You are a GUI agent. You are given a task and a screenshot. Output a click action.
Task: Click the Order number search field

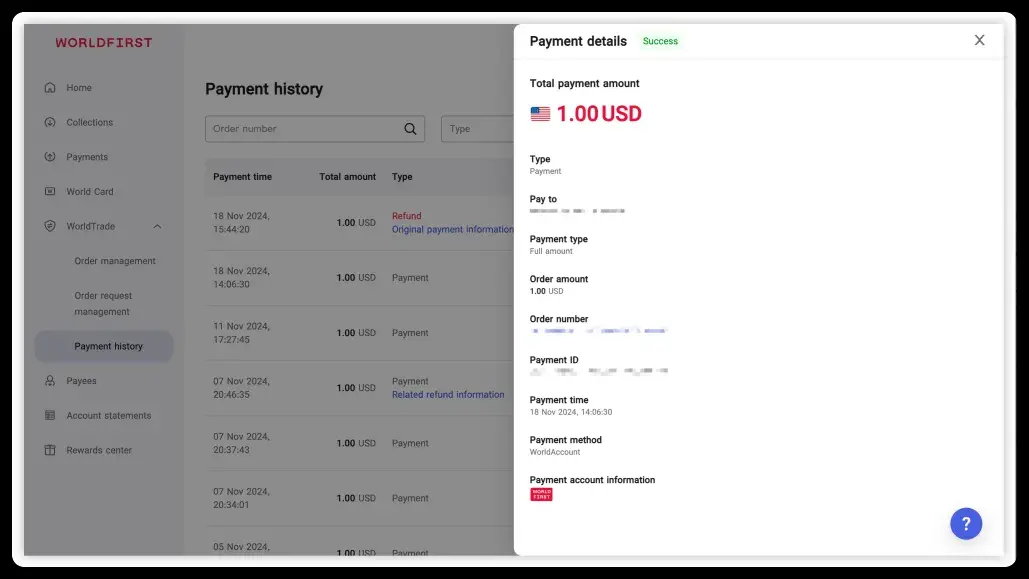coord(304,129)
